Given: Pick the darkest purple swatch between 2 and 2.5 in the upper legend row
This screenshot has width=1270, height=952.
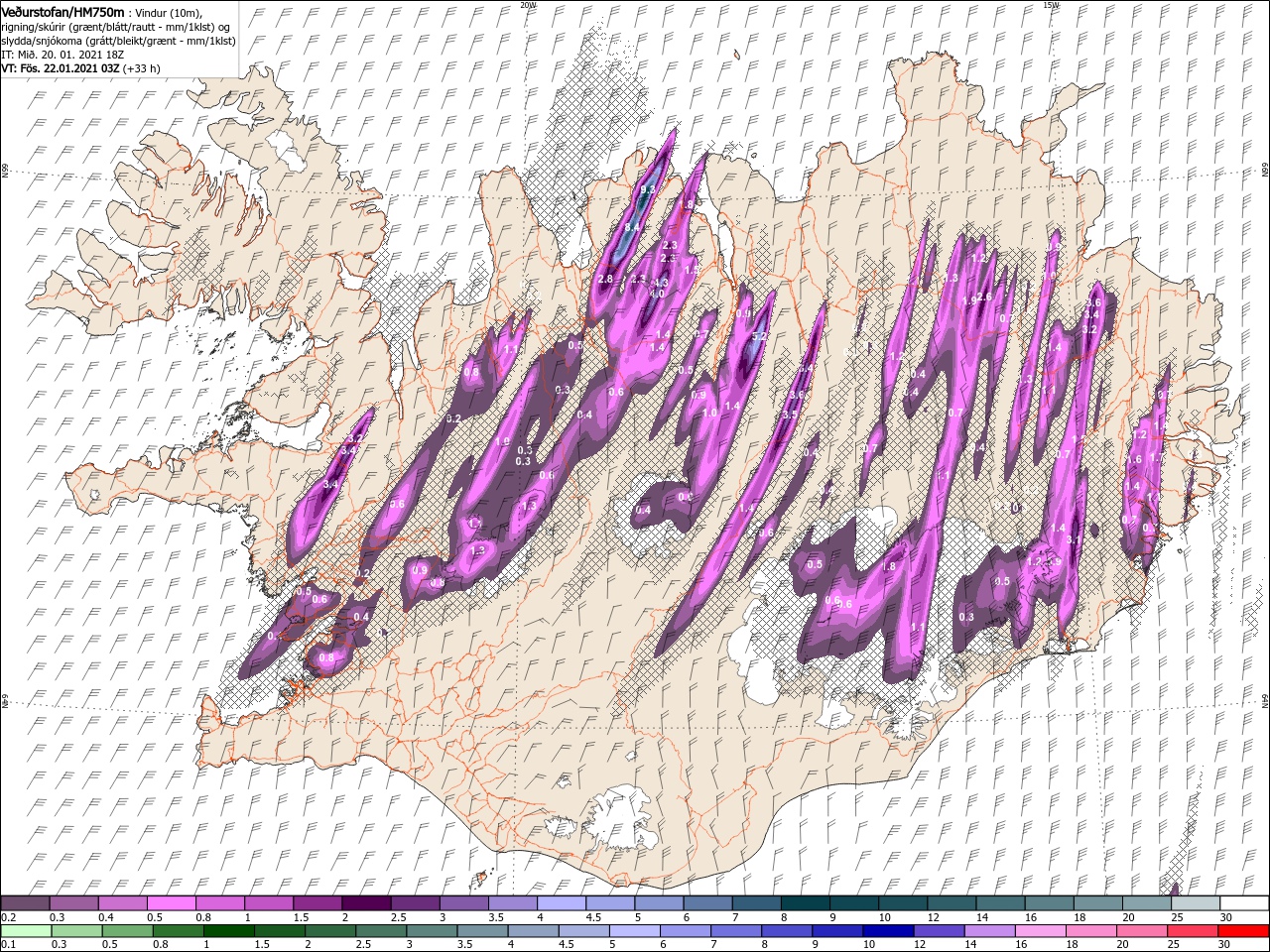Looking at the screenshot, I should (366, 903).
